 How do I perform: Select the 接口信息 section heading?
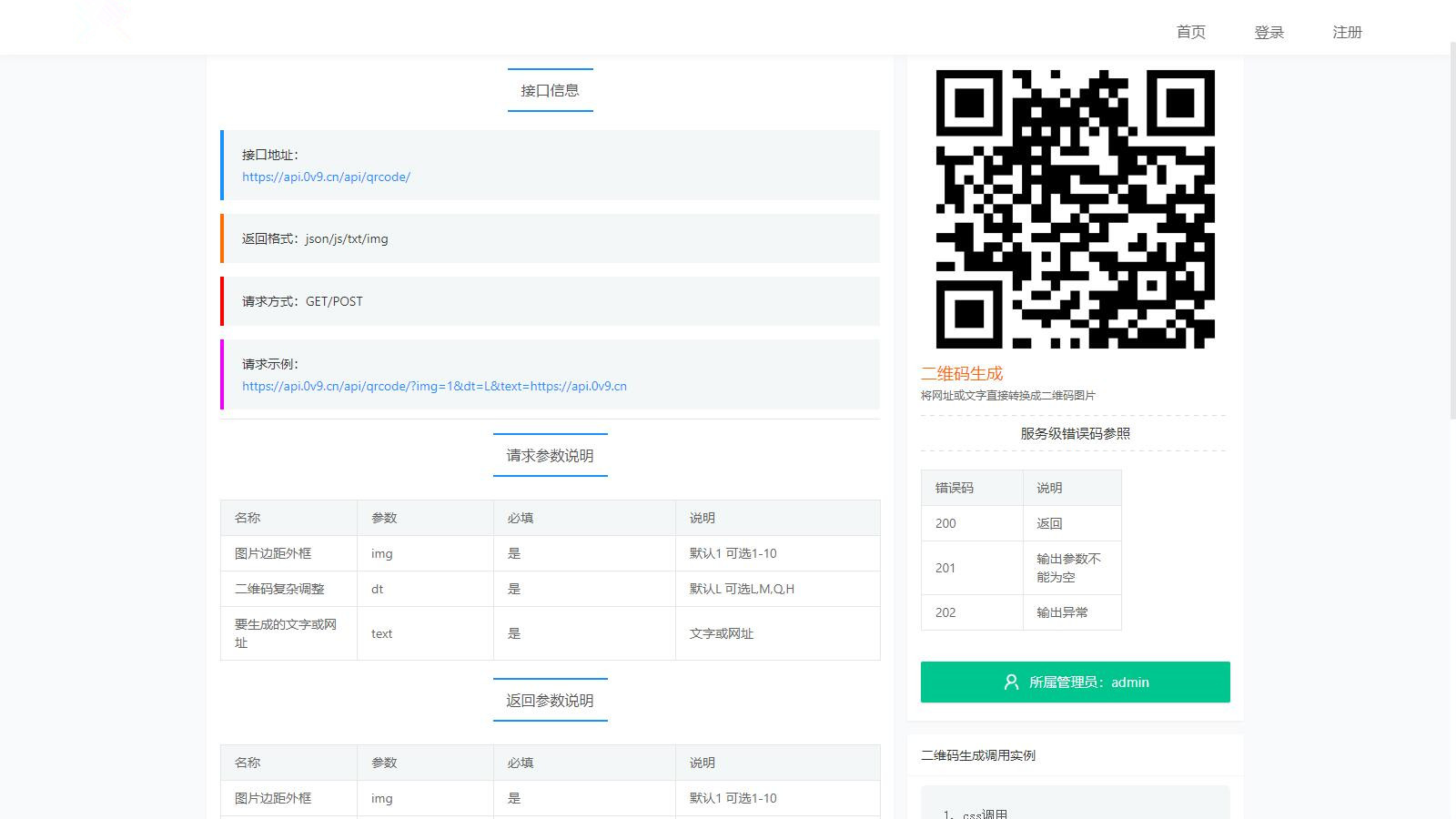[550, 90]
